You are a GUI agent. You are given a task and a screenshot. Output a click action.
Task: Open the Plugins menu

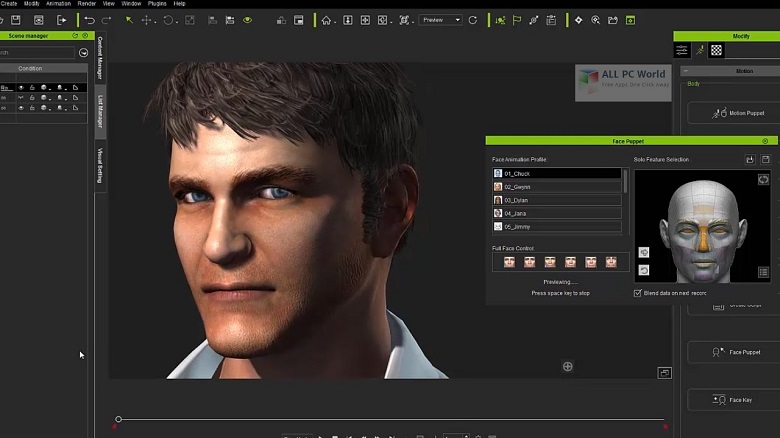point(157,3)
